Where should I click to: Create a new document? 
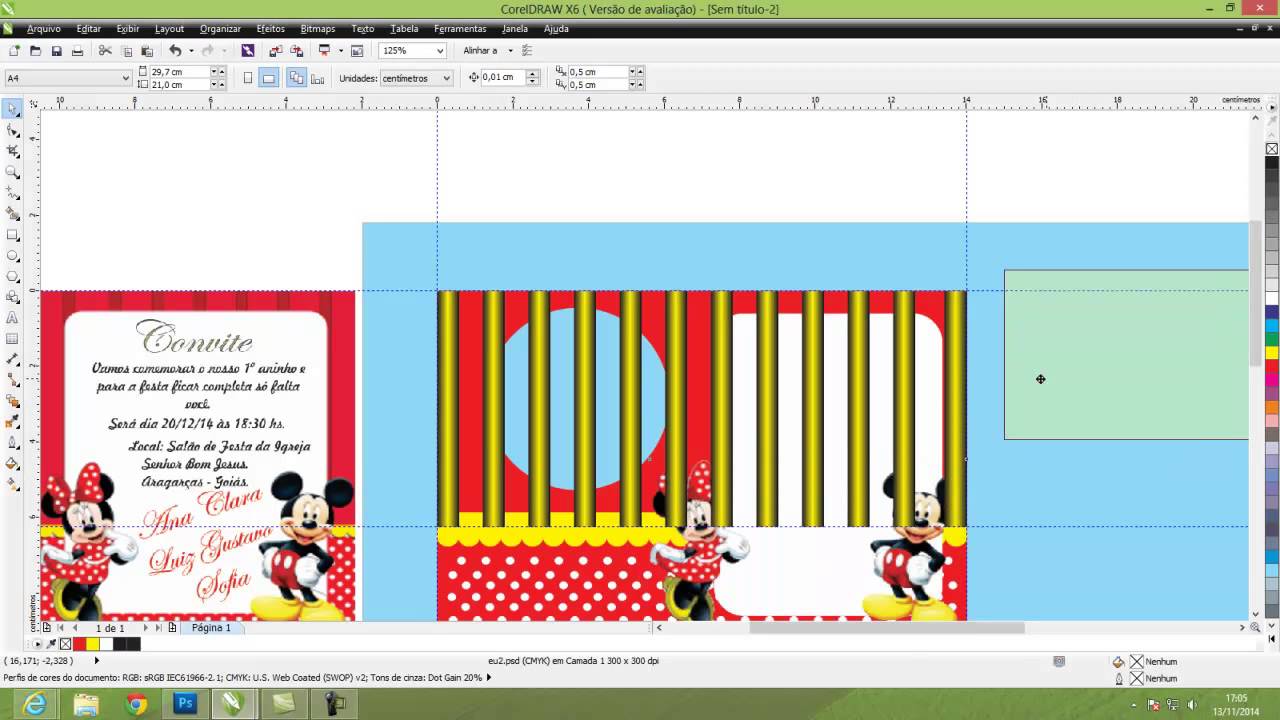(x=14, y=50)
